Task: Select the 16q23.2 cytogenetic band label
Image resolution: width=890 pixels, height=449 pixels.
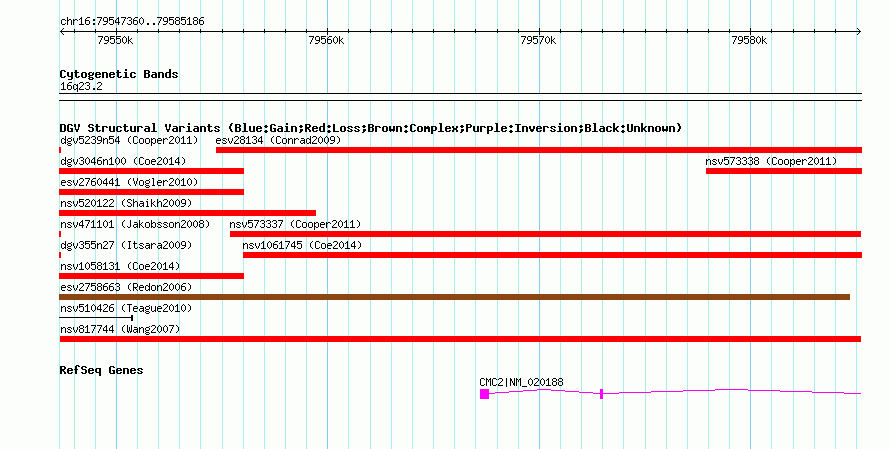Action: pos(81,86)
